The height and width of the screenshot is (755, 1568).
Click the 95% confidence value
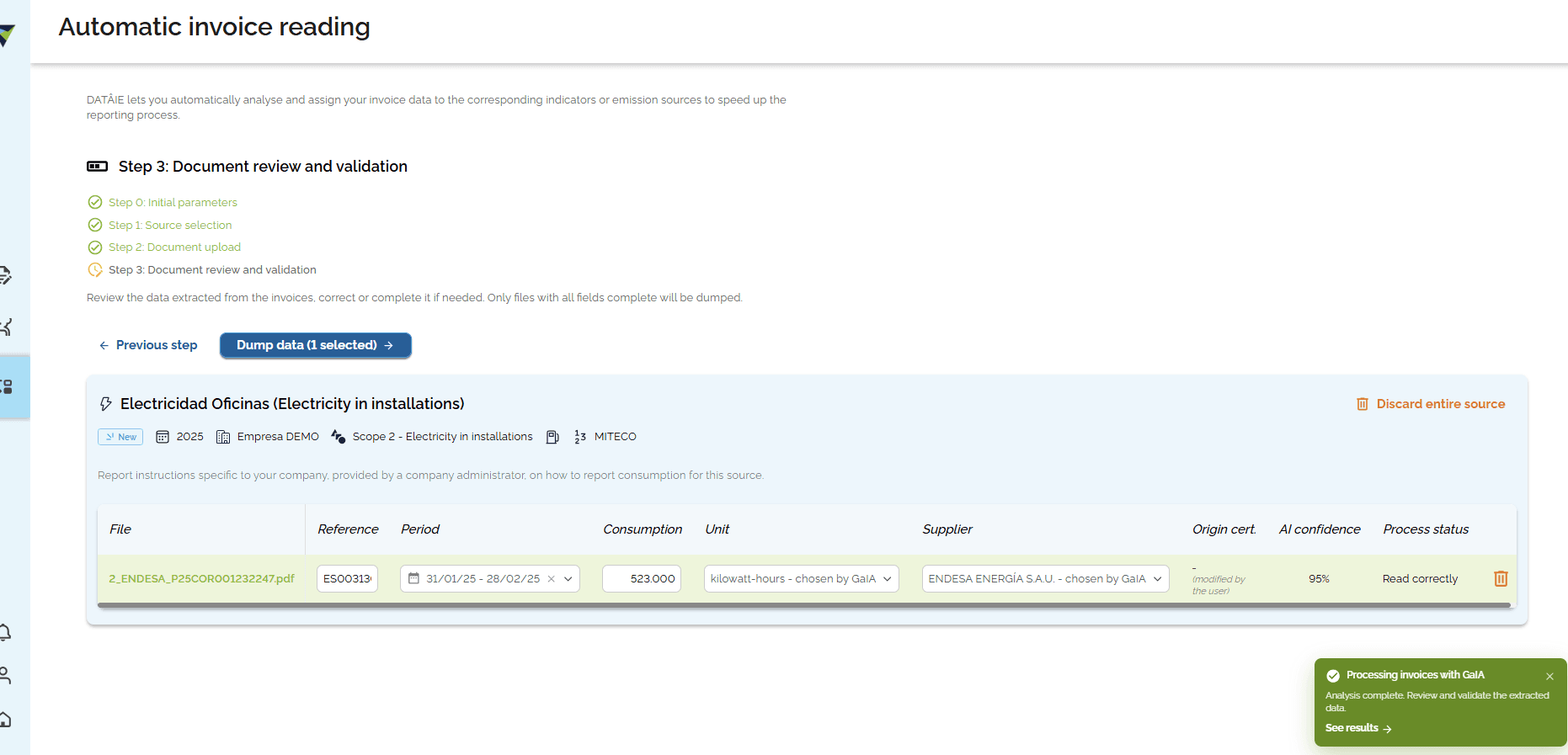pos(1319,579)
